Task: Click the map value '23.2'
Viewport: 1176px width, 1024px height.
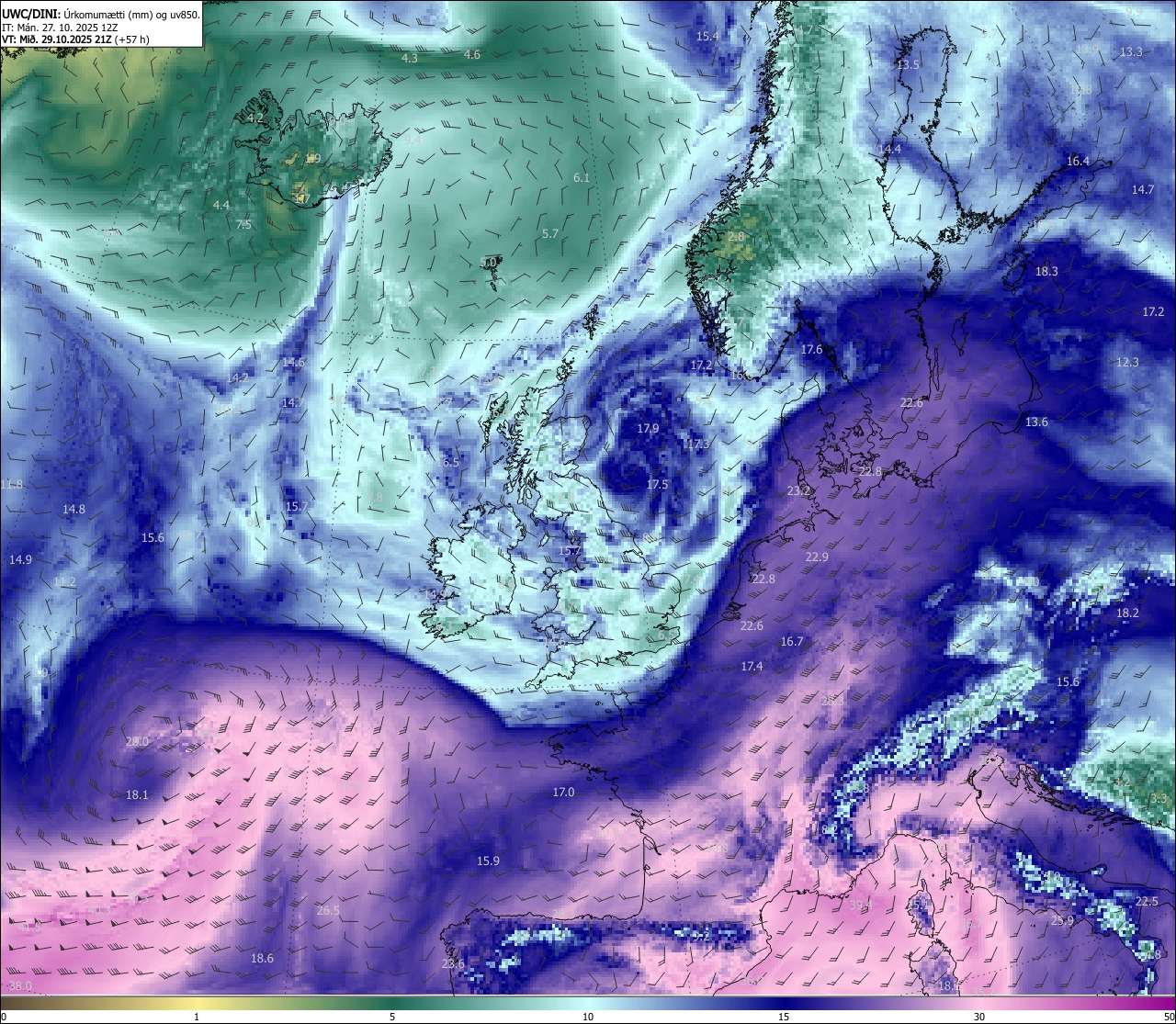Action: click(x=799, y=491)
